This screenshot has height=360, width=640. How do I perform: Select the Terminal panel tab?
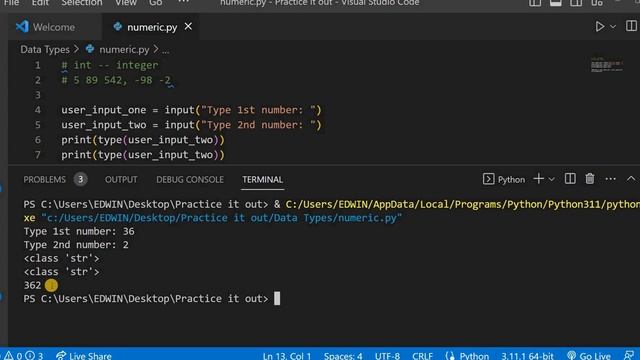[262, 180]
